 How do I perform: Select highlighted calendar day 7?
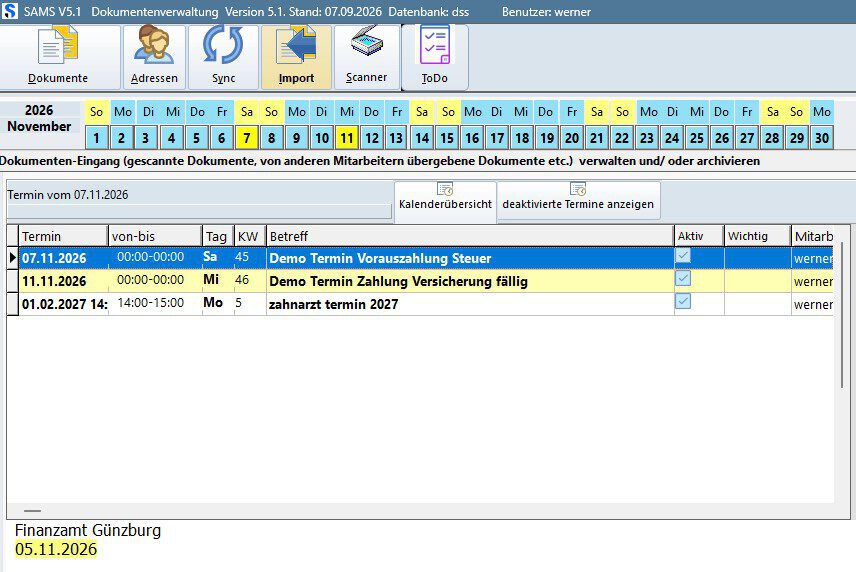[x=247, y=138]
